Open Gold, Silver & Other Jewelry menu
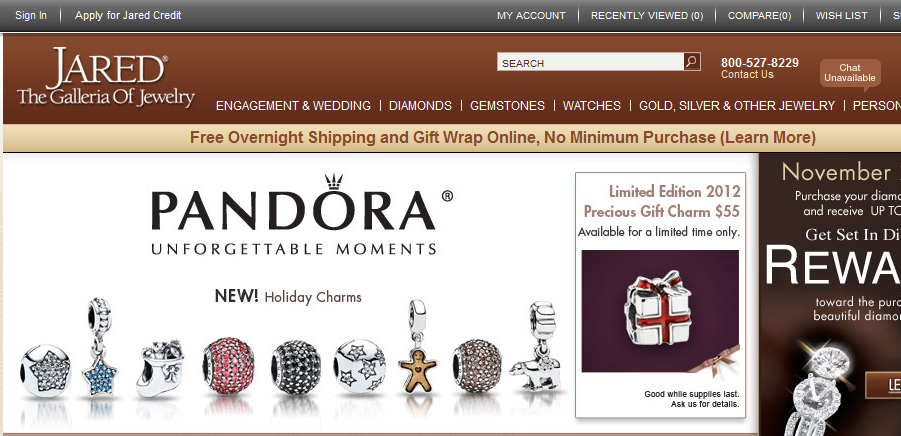 point(737,106)
